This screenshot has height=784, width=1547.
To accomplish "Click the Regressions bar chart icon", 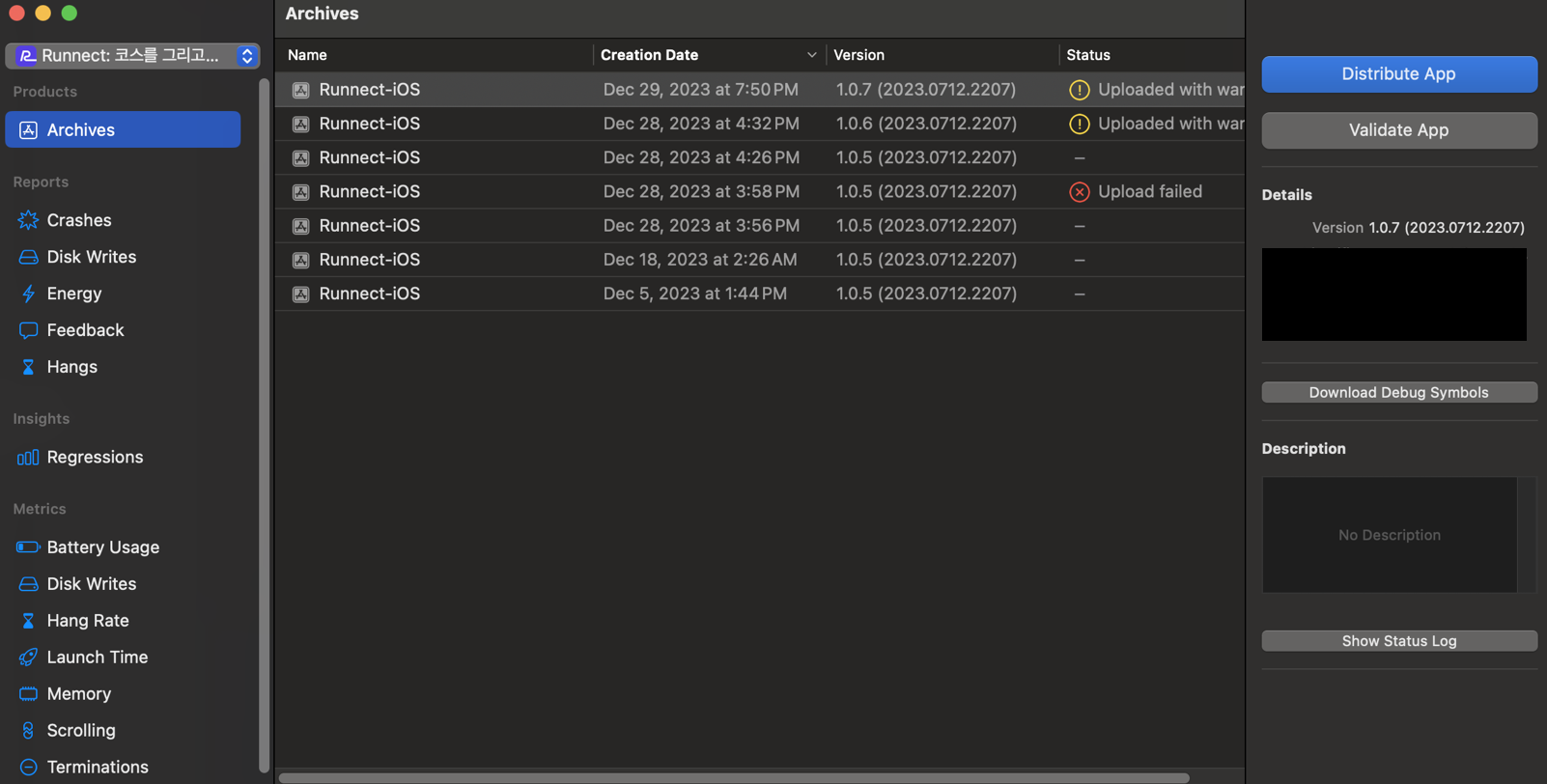I will (28, 457).
